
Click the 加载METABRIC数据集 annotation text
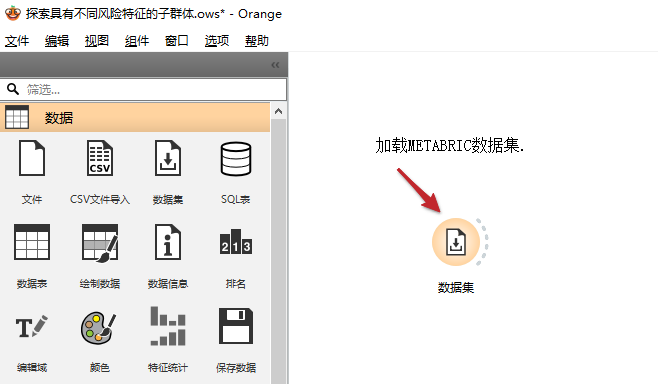(x=449, y=146)
